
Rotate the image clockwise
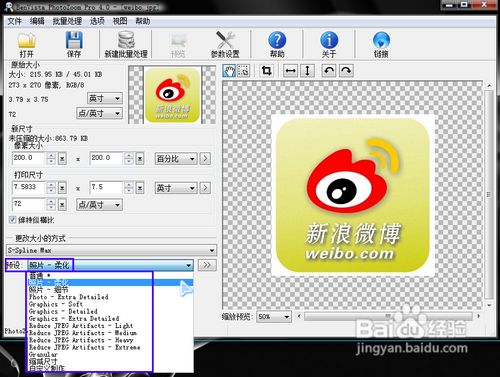coord(346,71)
